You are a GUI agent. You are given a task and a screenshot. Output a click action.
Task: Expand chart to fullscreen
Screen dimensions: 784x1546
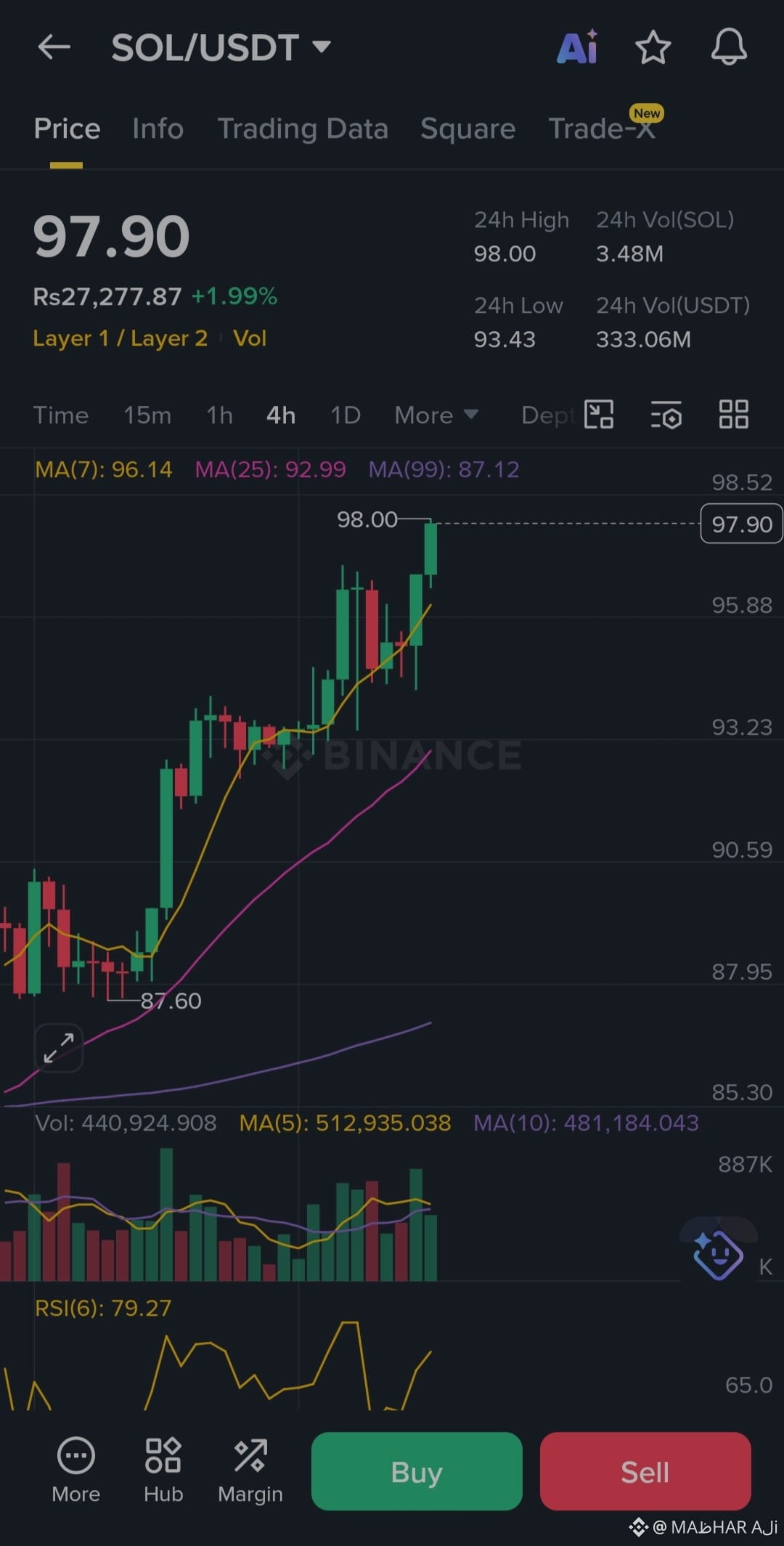click(x=59, y=1048)
